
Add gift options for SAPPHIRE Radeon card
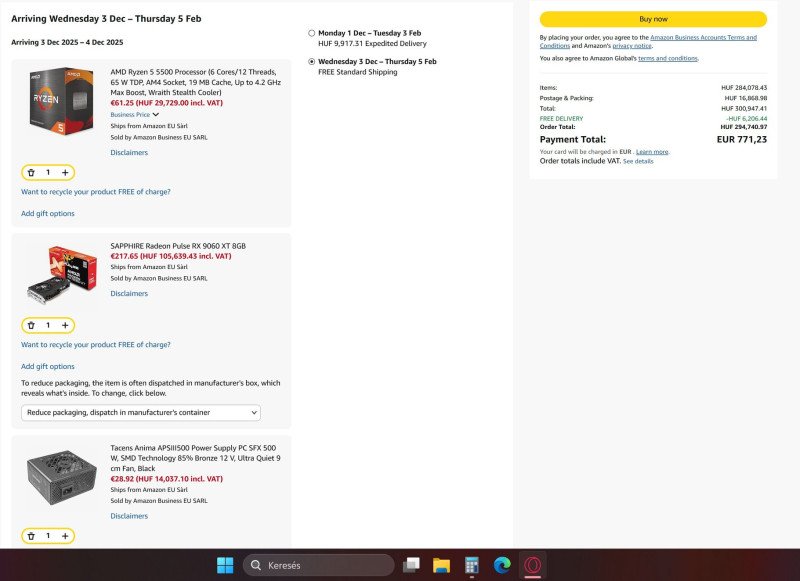47,366
